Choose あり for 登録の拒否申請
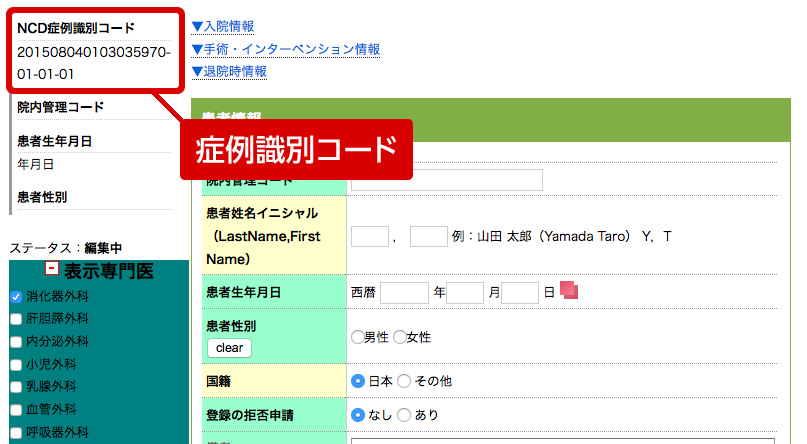 (x=404, y=415)
